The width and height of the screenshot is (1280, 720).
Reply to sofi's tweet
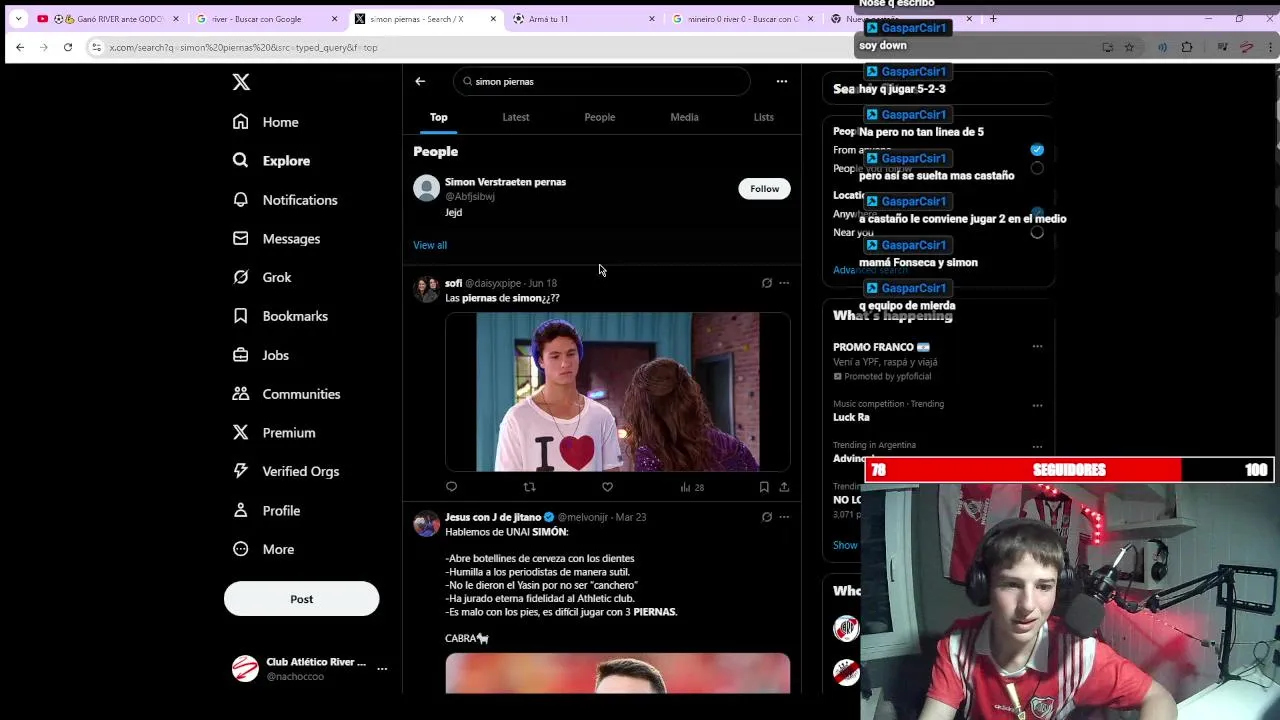(451, 487)
